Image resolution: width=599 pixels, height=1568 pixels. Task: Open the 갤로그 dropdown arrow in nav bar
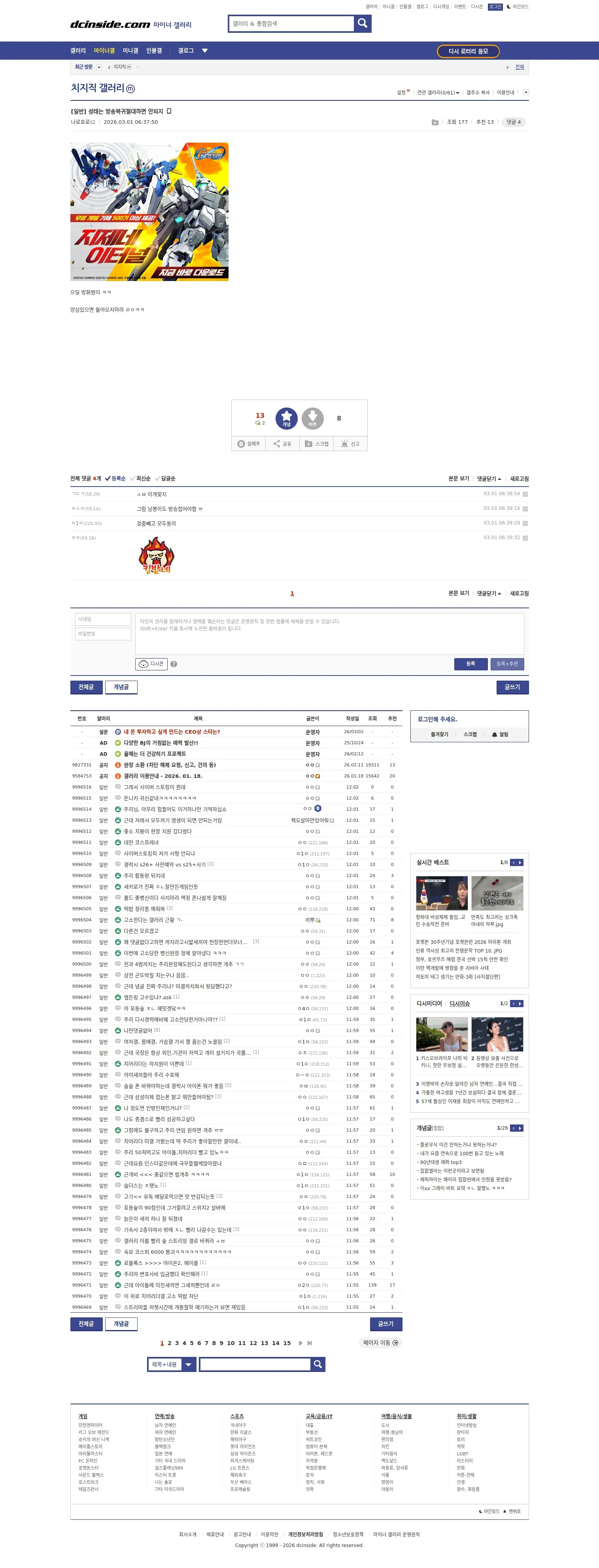pyautogui.click(x=204, y=51)
